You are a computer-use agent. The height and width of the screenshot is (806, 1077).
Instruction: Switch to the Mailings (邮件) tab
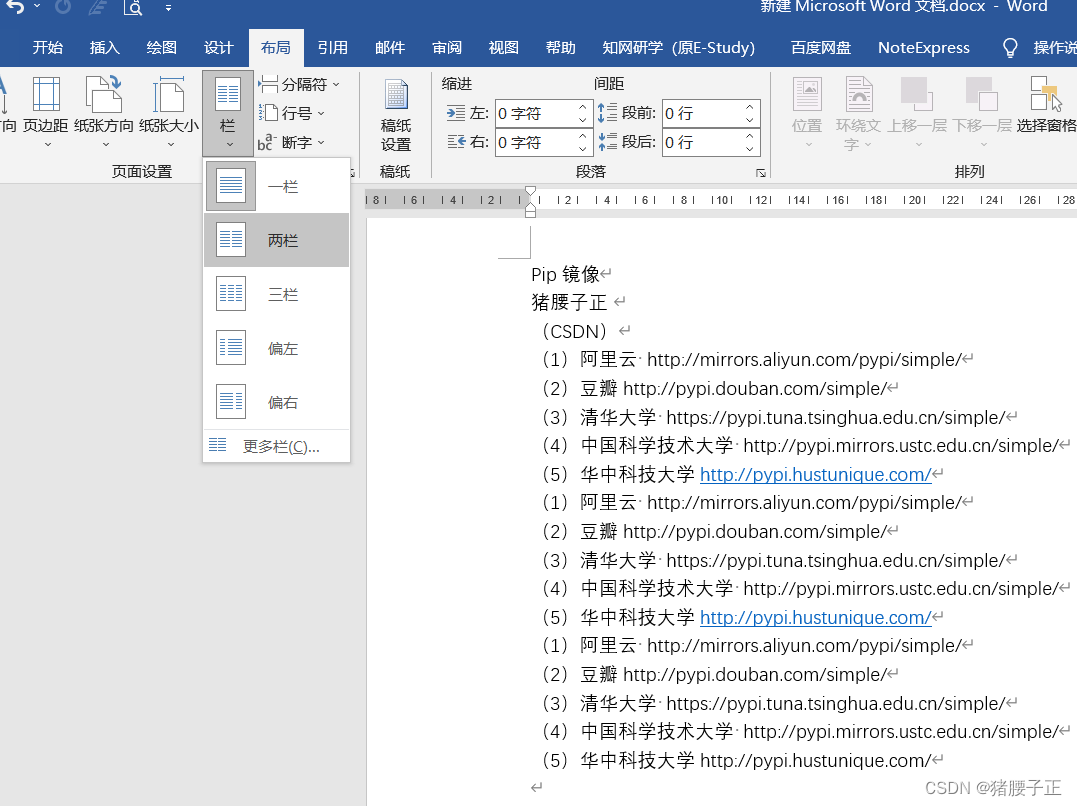click(389, 47)
